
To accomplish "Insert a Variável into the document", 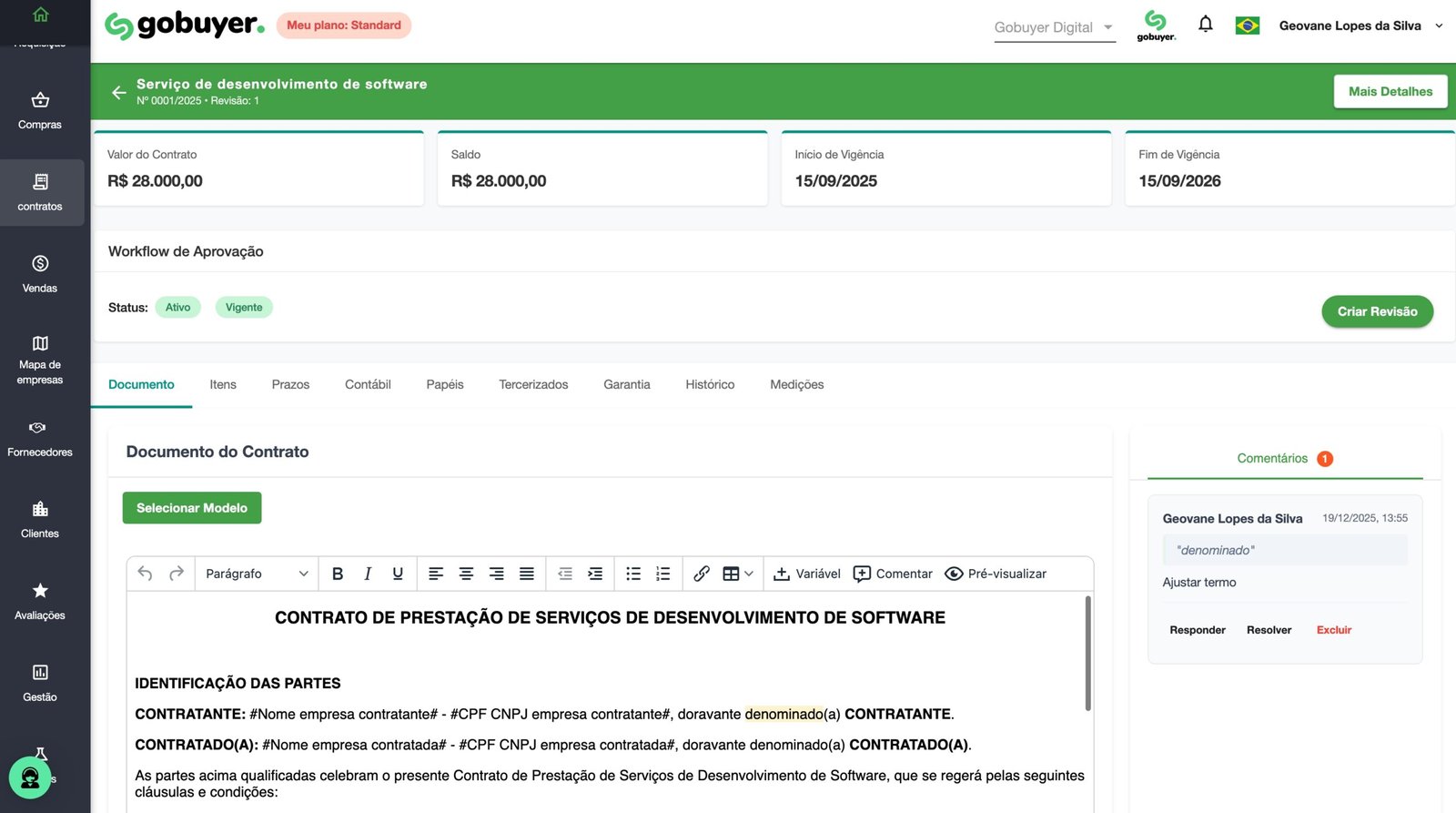I will [x=807, y=574].
